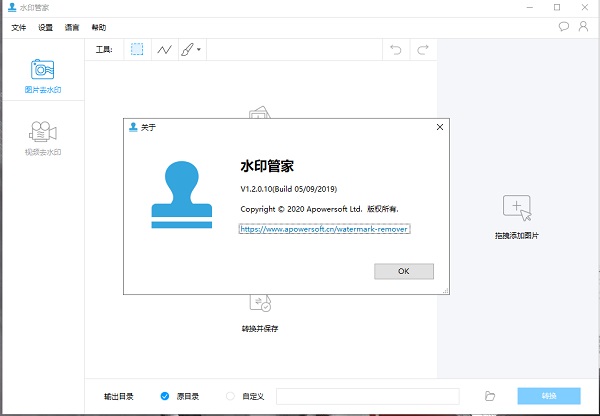Click the 水印管家 stamp logo in dialog
Screen dimensions: 600x416
click(182, 195)
